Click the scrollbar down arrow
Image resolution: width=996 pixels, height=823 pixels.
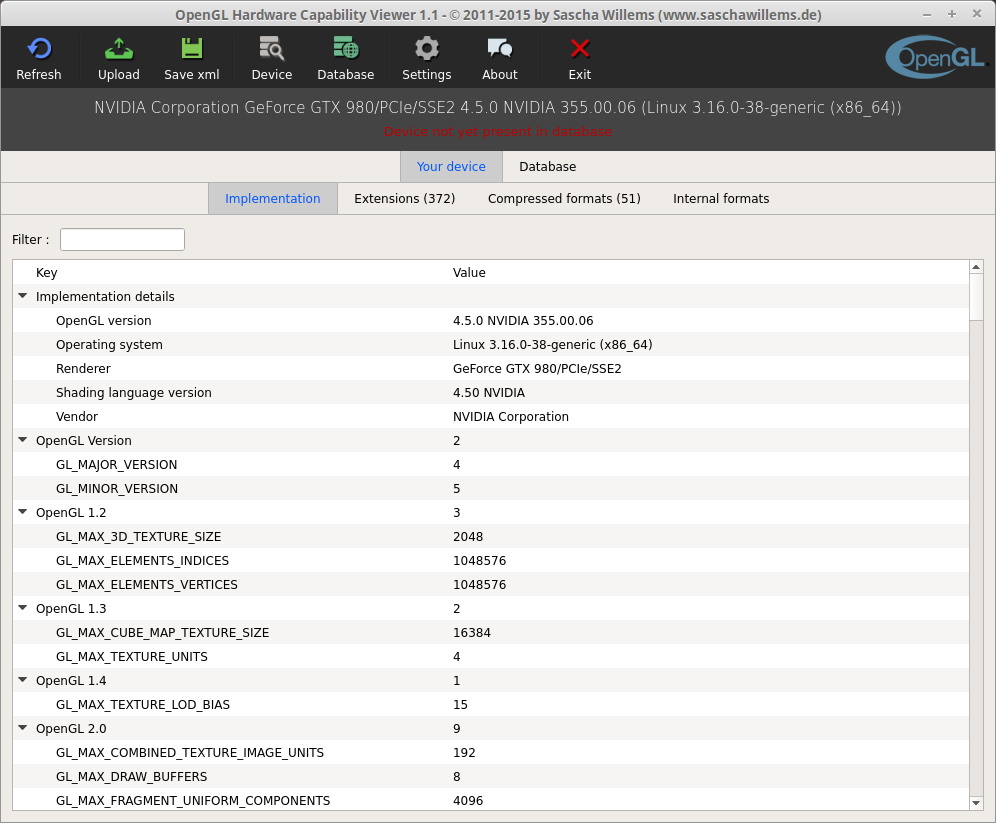coord(976,803)
